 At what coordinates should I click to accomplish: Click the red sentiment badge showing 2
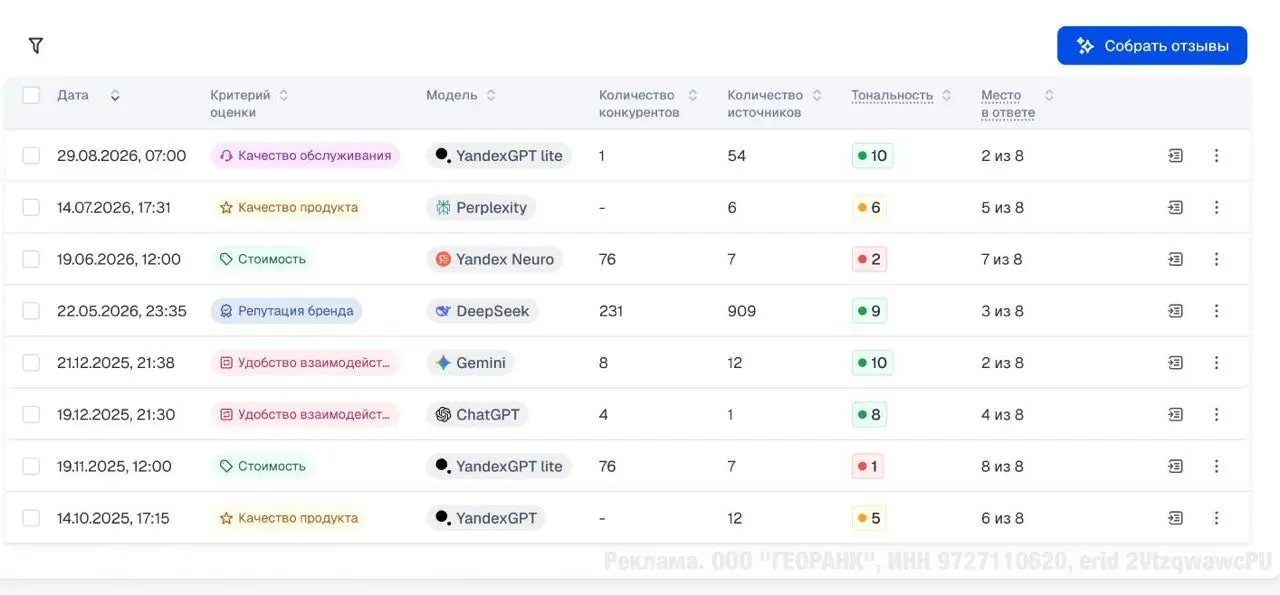pyautogui.click(x=869, y=259)
